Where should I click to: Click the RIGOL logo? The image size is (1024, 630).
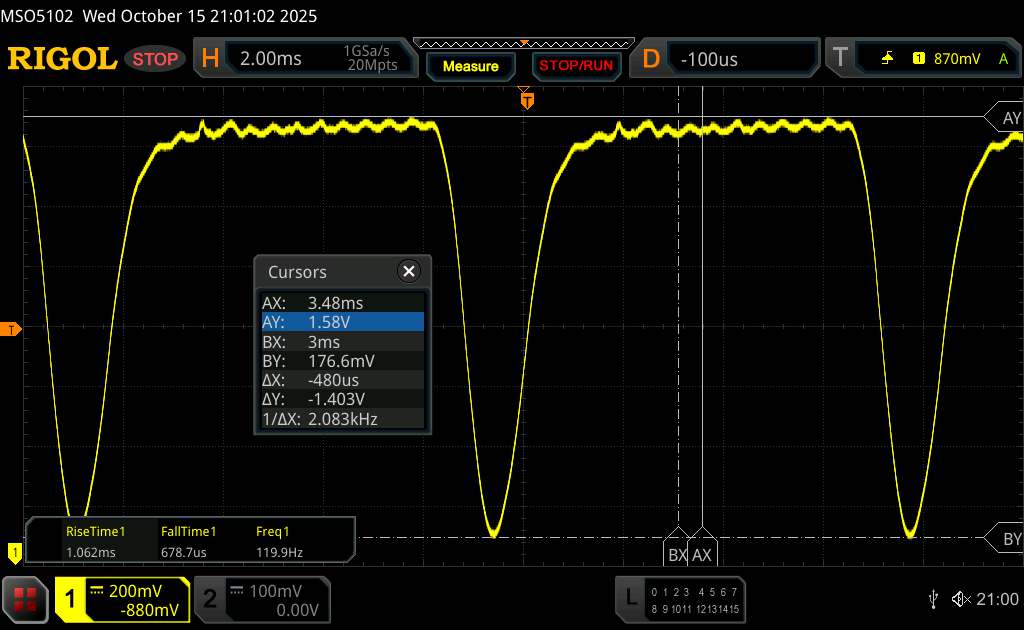coord(62,59)
